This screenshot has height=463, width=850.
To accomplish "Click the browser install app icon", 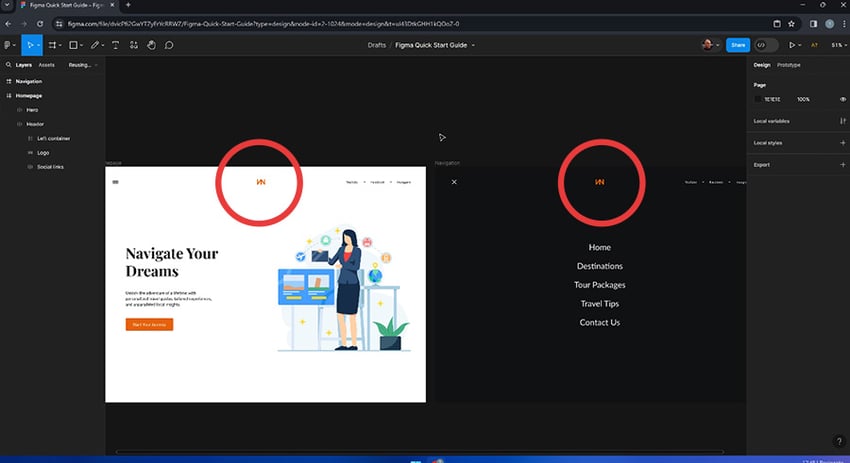I will click(x=777, y=24).
